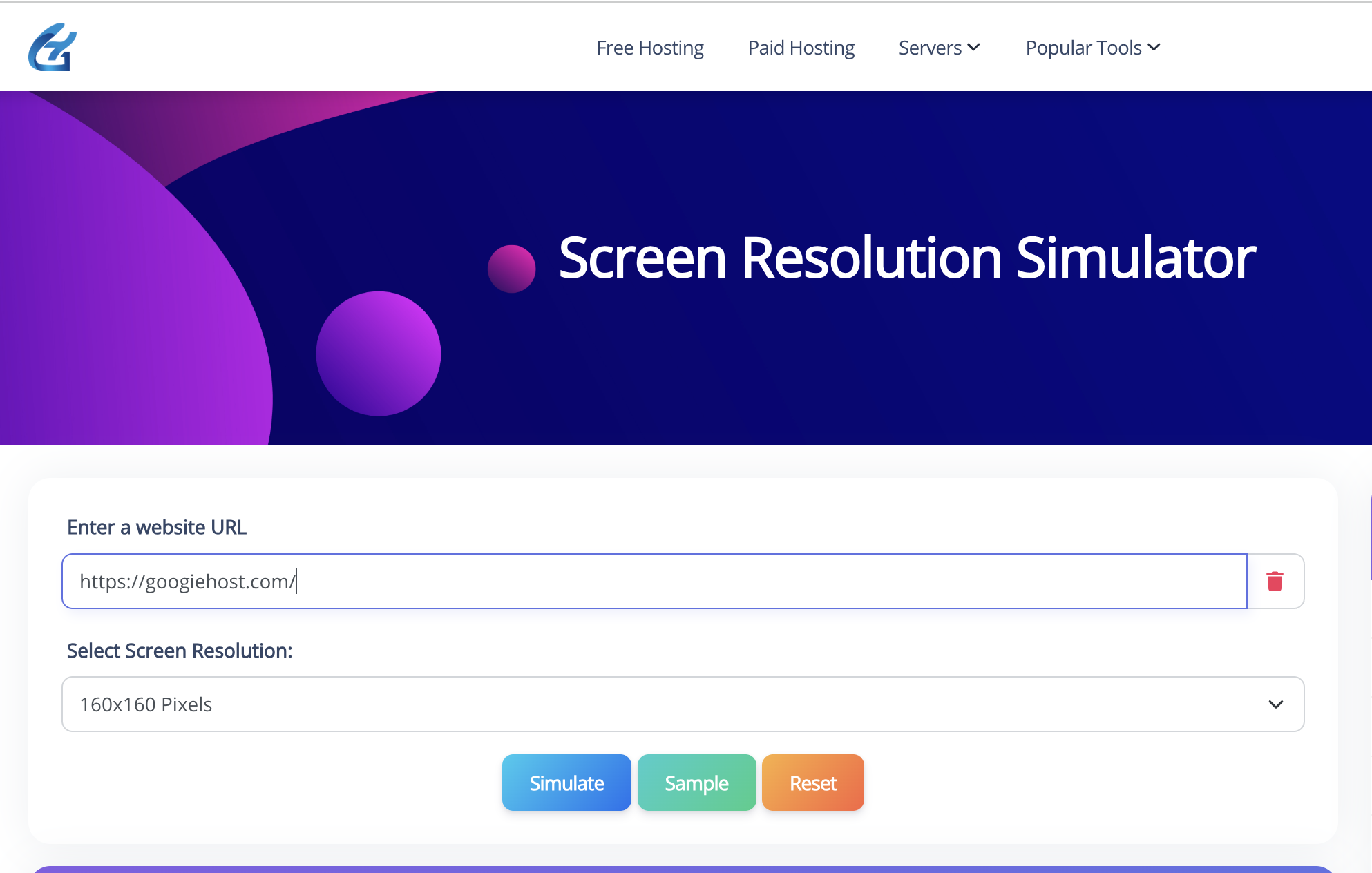Click the GoogieHost logo icon

tap(53, 47)
